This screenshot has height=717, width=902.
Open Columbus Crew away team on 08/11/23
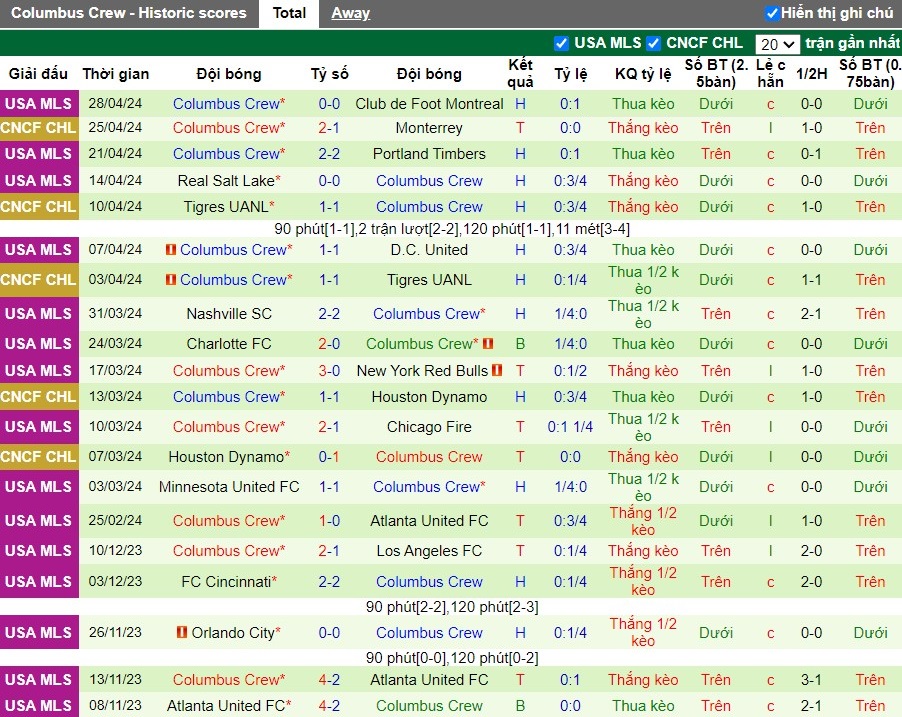pos(429,705)
